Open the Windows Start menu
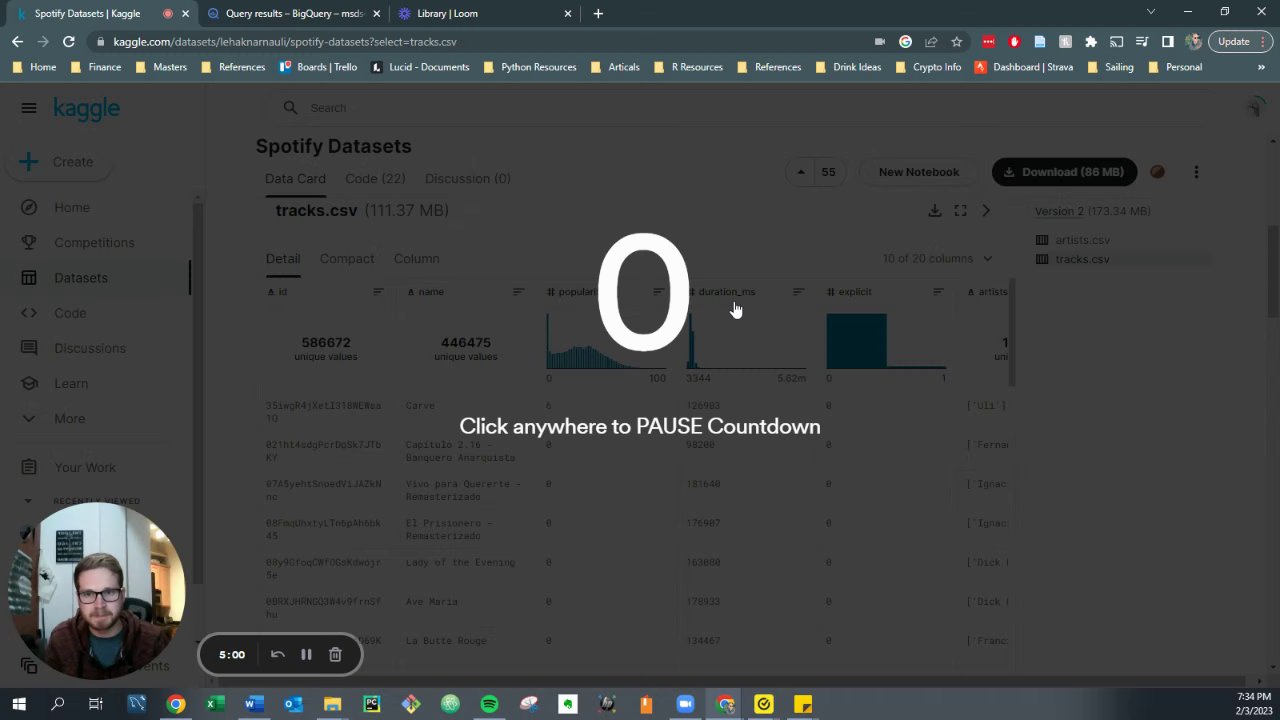The image size is (1280, 720). point(19,705)
